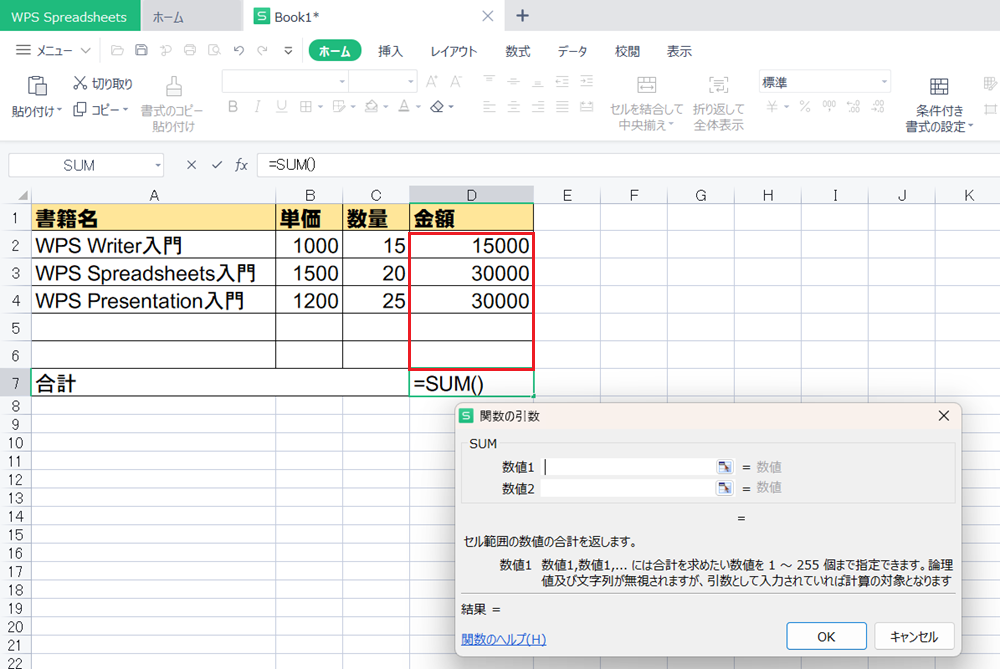Expand the コピー options arrow
Screen dimensions: 1000x669
coord(126,110)
